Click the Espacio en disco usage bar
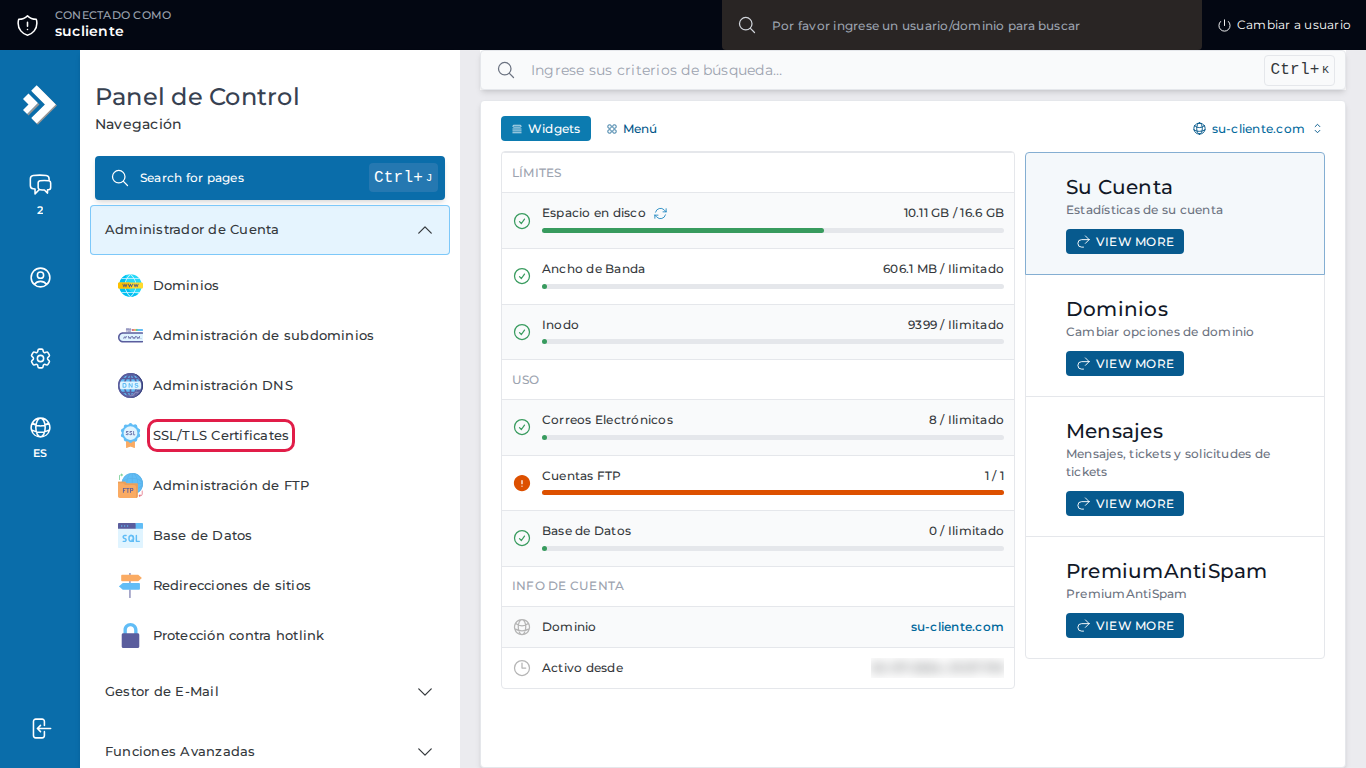This screenshot has height=768, width=1366. click(x=773, y=231)
